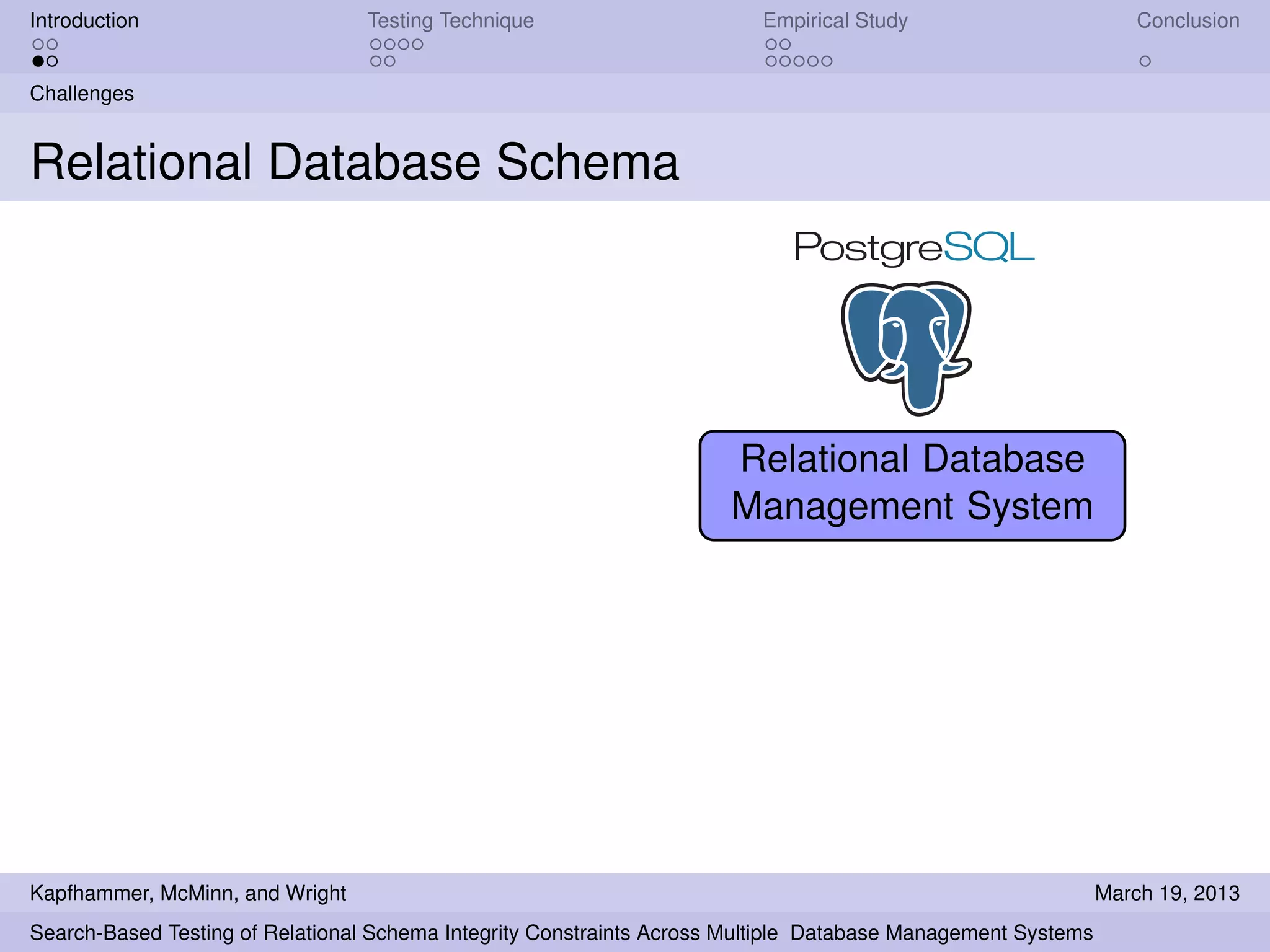Go to the Empirical Study section
Screen dimensions: 1270x952
(x=835, y=21)
